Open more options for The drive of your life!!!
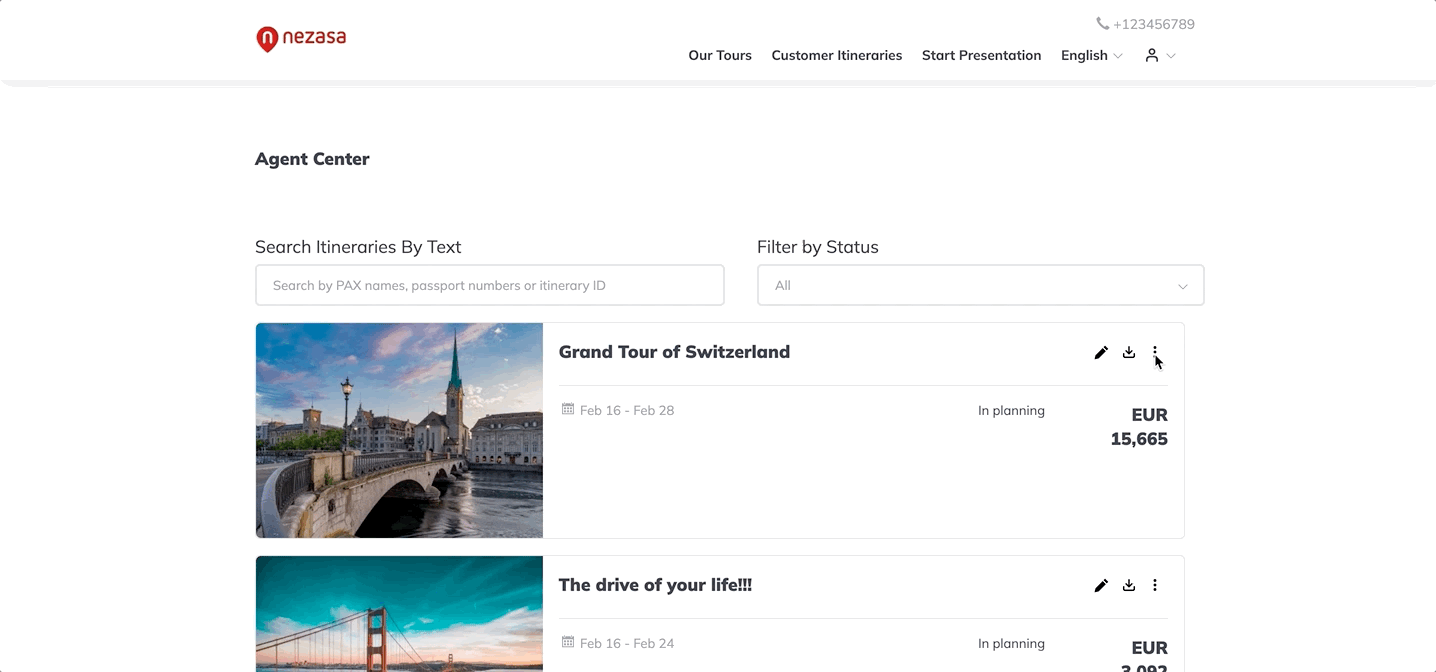 click(x=1155, y=585)
